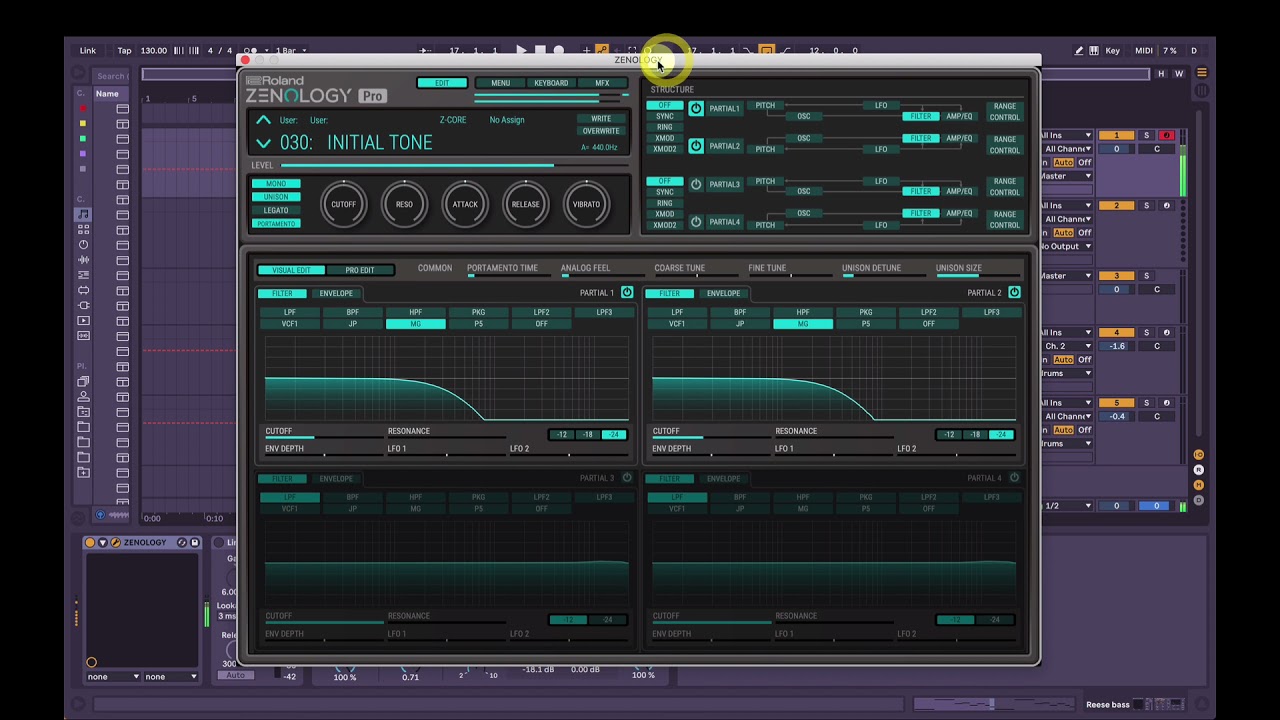Select -18 filter slope for Partial 1
1280x720 pixels.
coord(587,435)
